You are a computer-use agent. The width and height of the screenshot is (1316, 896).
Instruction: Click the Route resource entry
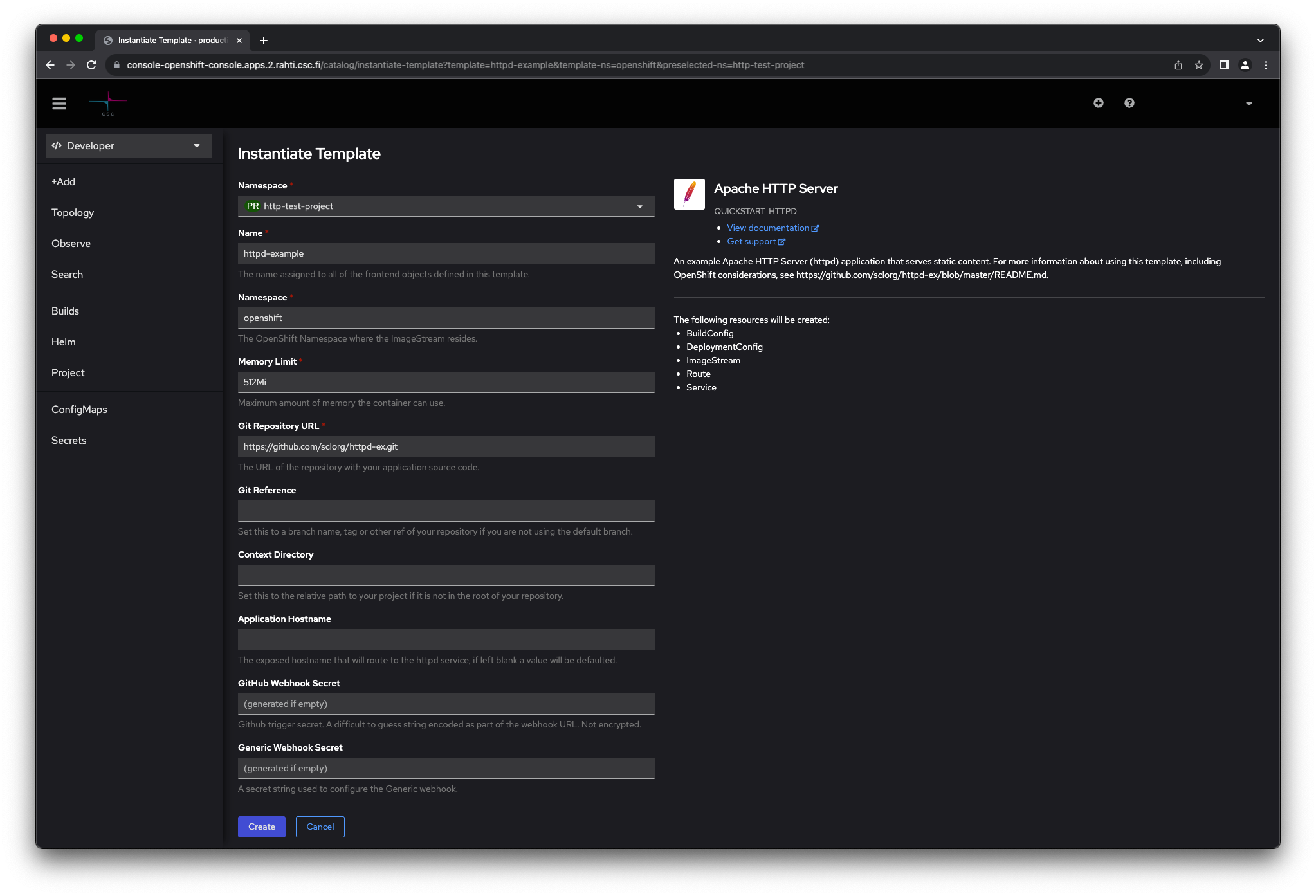699,374
